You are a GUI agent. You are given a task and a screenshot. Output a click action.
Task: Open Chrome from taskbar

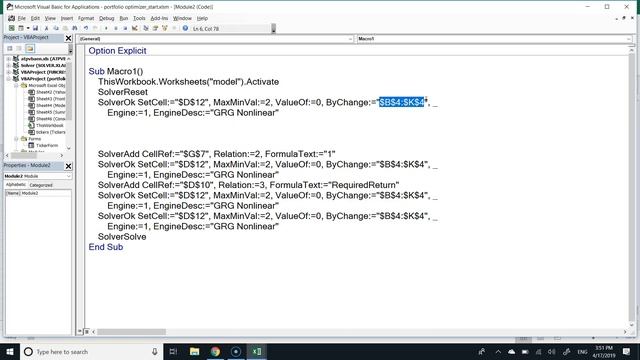pos(215,351)
